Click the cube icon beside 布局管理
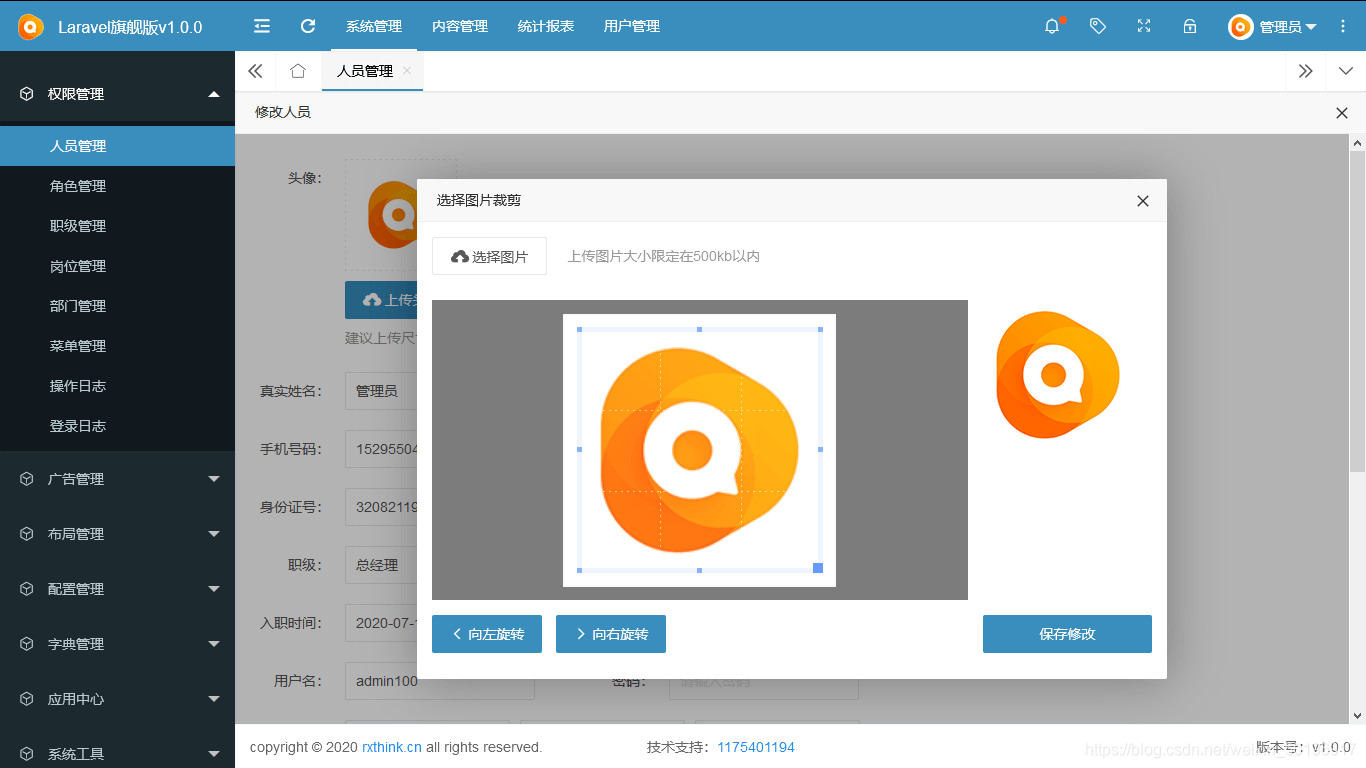The height and width of the screenshot is (768, 1366). (27, 534)
